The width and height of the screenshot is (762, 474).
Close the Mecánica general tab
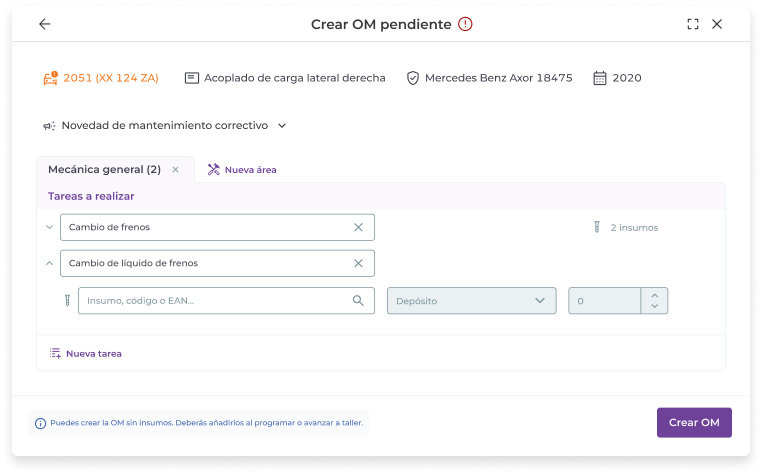click(176, 170)
